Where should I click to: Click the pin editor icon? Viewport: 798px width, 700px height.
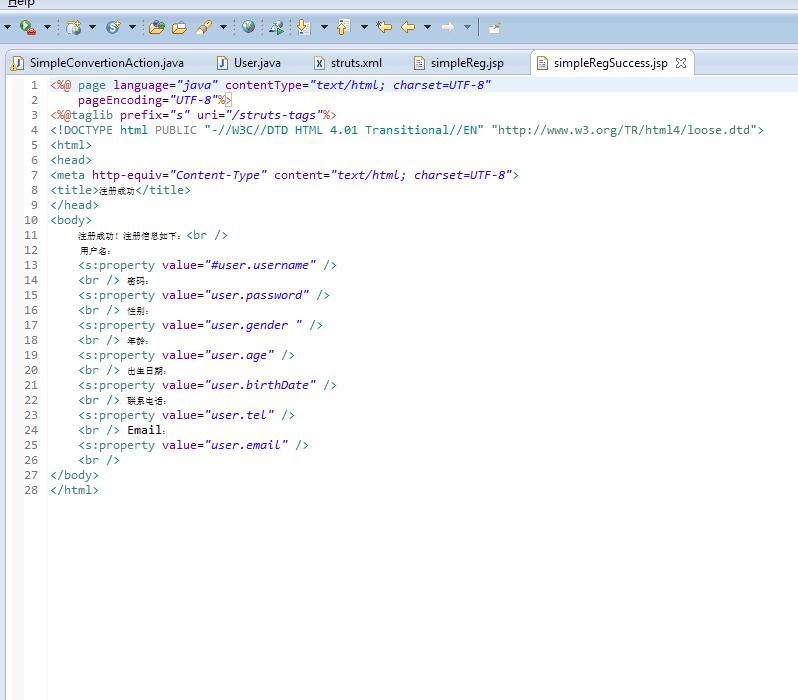495,27
